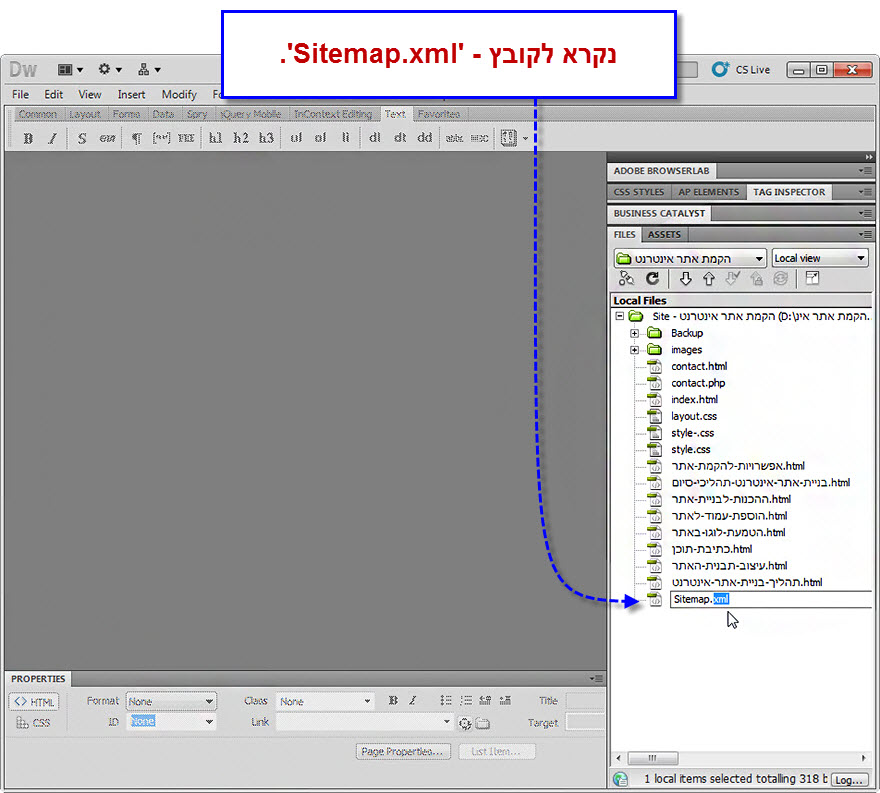Open the Site management dropdown
The width and height of the screenshot is (880, 793).
point(149,70)
